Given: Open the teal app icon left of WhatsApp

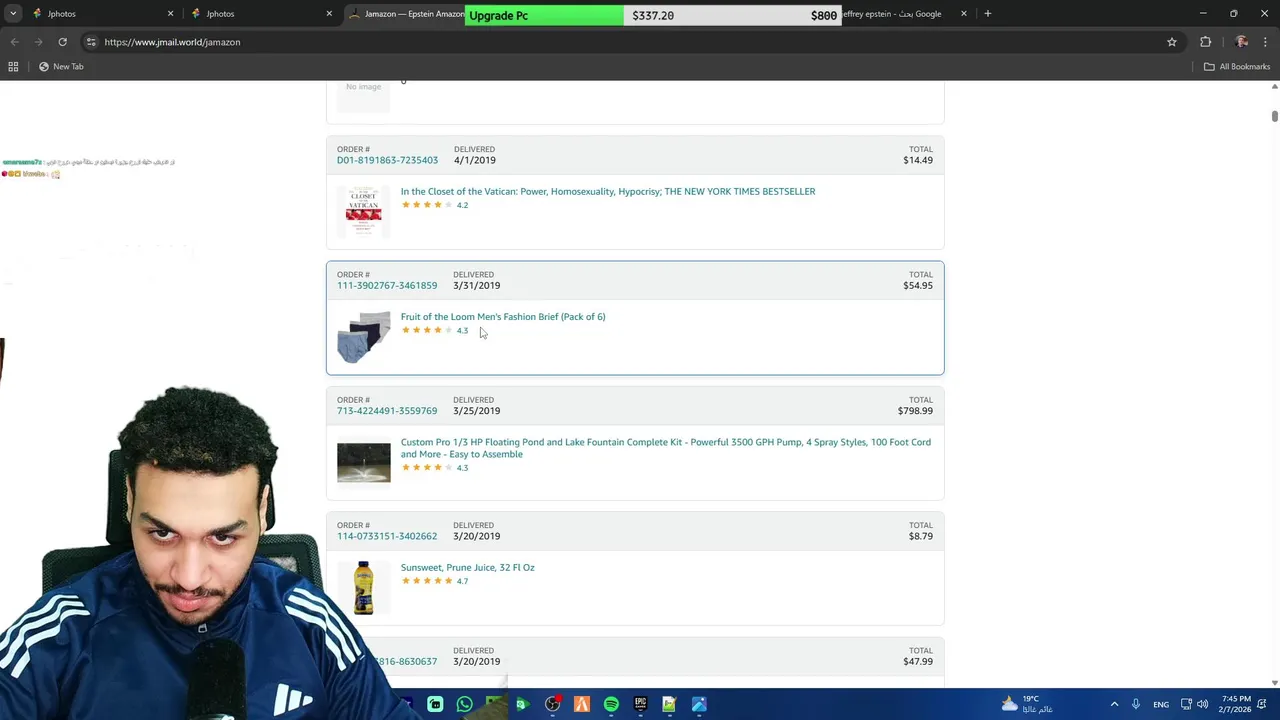Looking at the screenshot, I should pos(435,705).
